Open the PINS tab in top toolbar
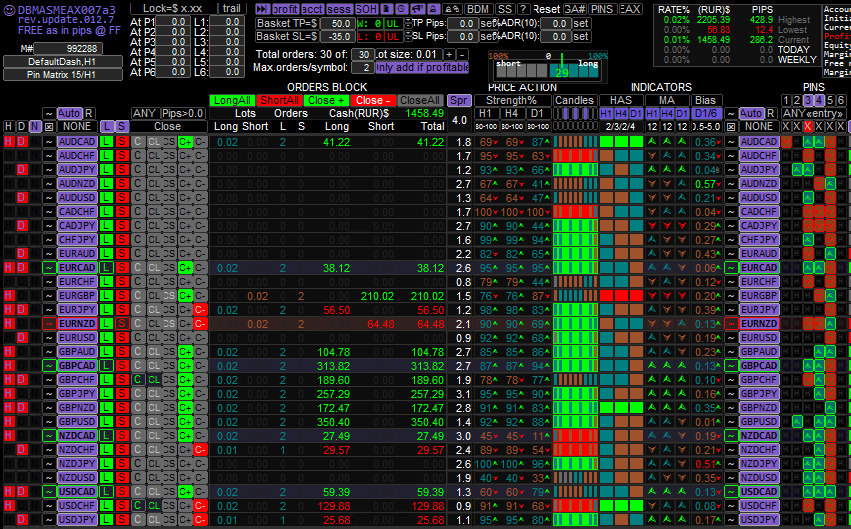Screen dimensions: 851x529 602,9
